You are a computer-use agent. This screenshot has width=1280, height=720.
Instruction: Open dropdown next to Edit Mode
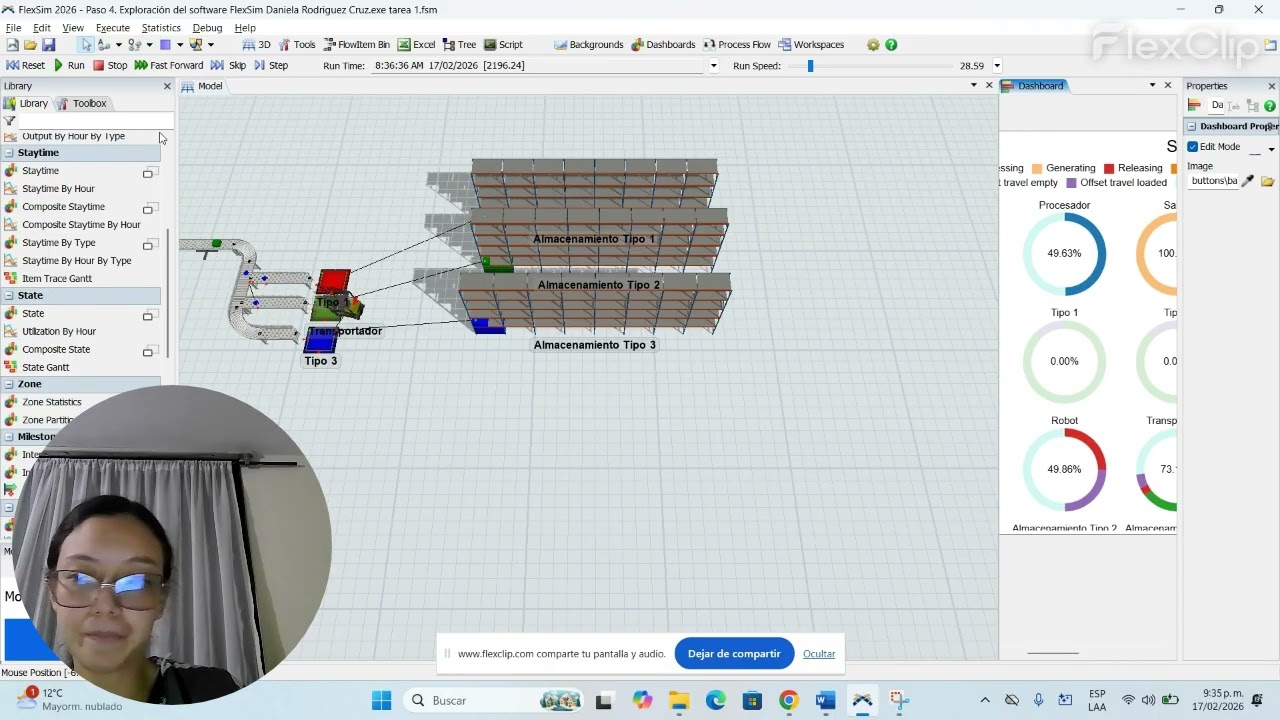click(x=1271, y=149)
